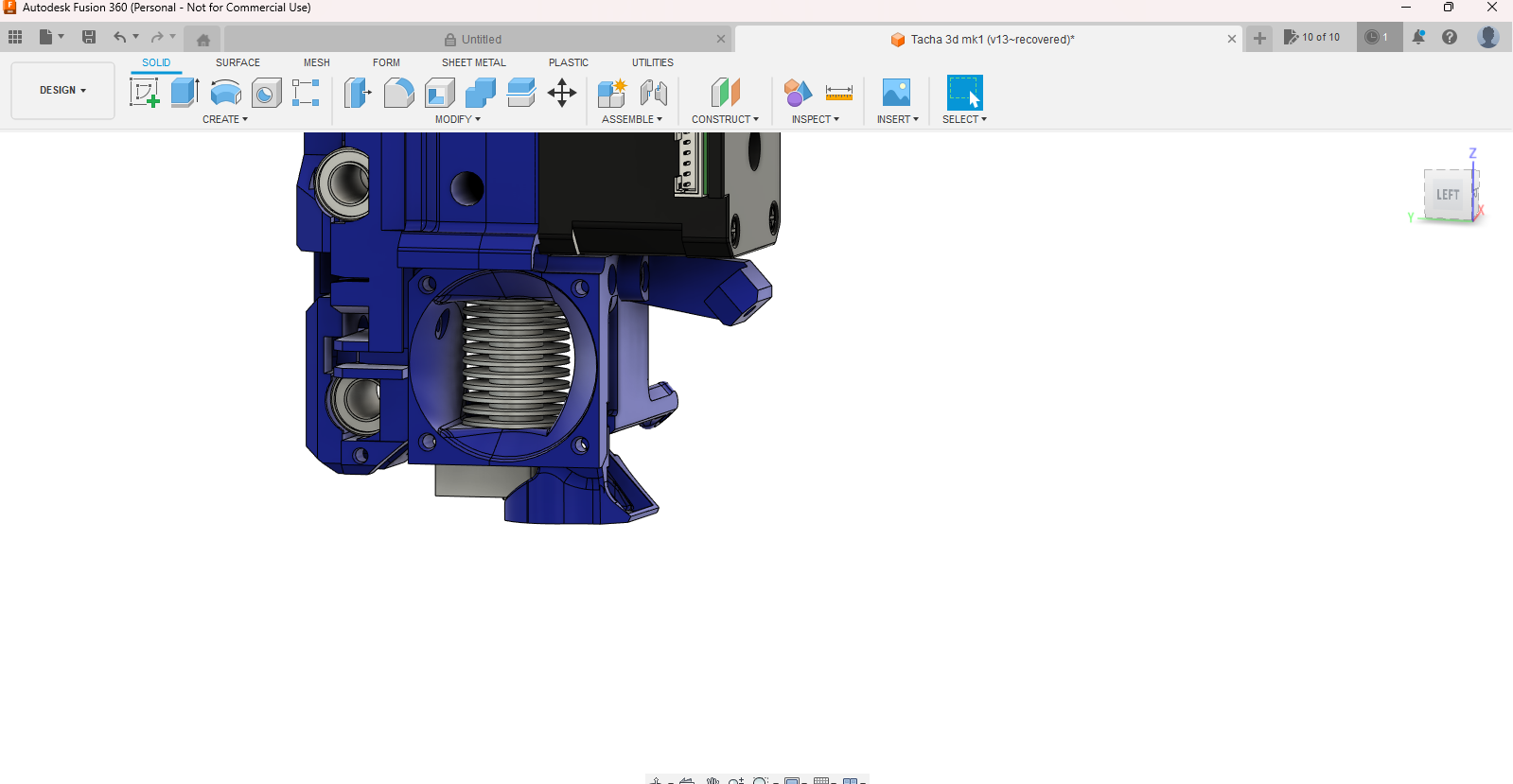Open the Help question mark menu

click(1450, 37)
